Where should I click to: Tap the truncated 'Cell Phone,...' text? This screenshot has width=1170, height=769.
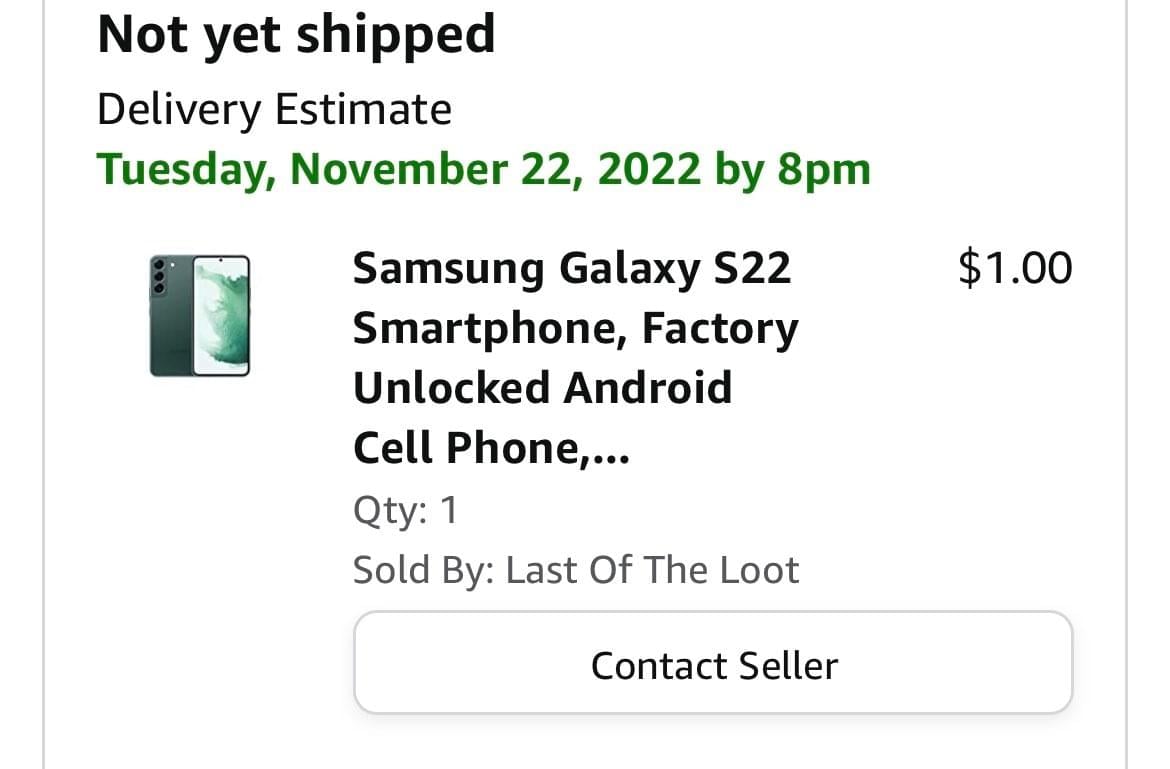pos(491,448)
